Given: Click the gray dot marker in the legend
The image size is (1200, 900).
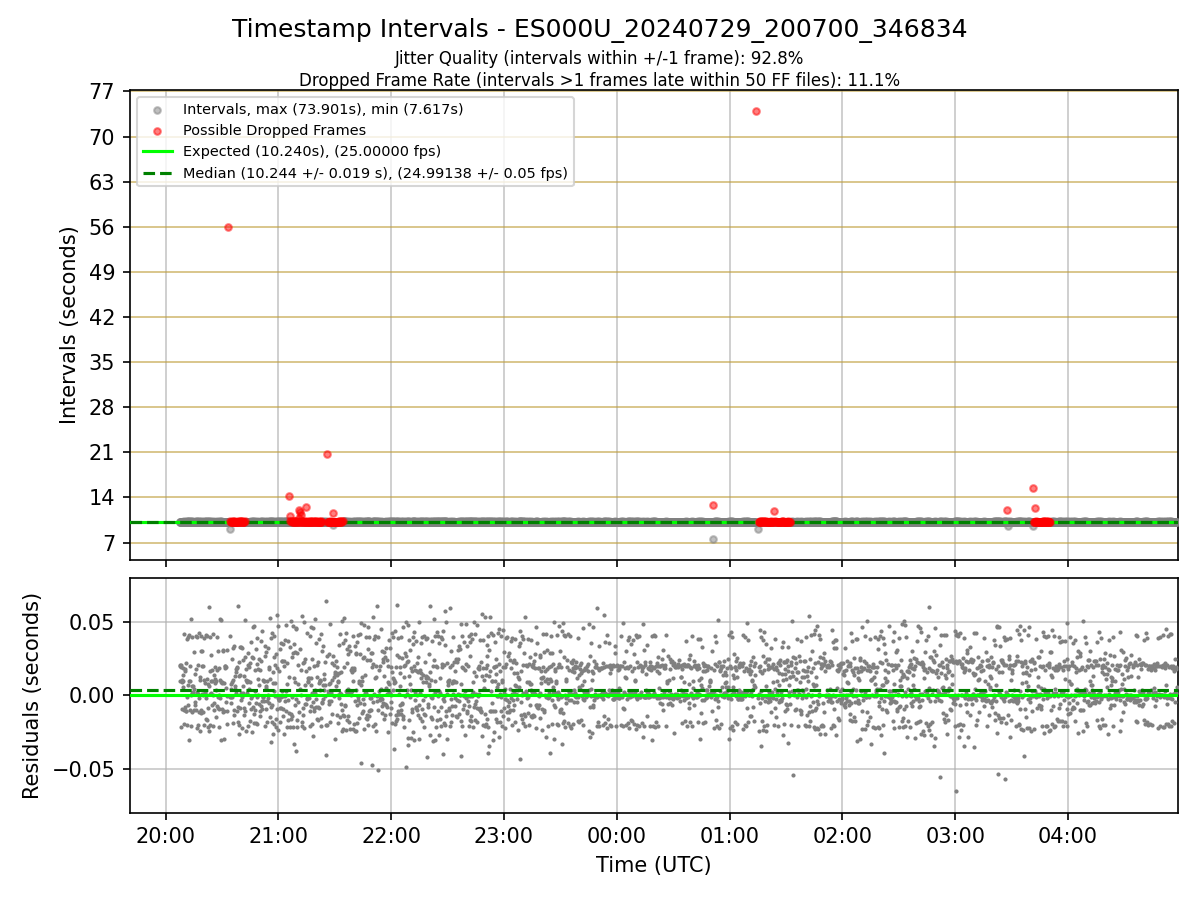Looking at the screenshot, I should click(x=157, y=109).
